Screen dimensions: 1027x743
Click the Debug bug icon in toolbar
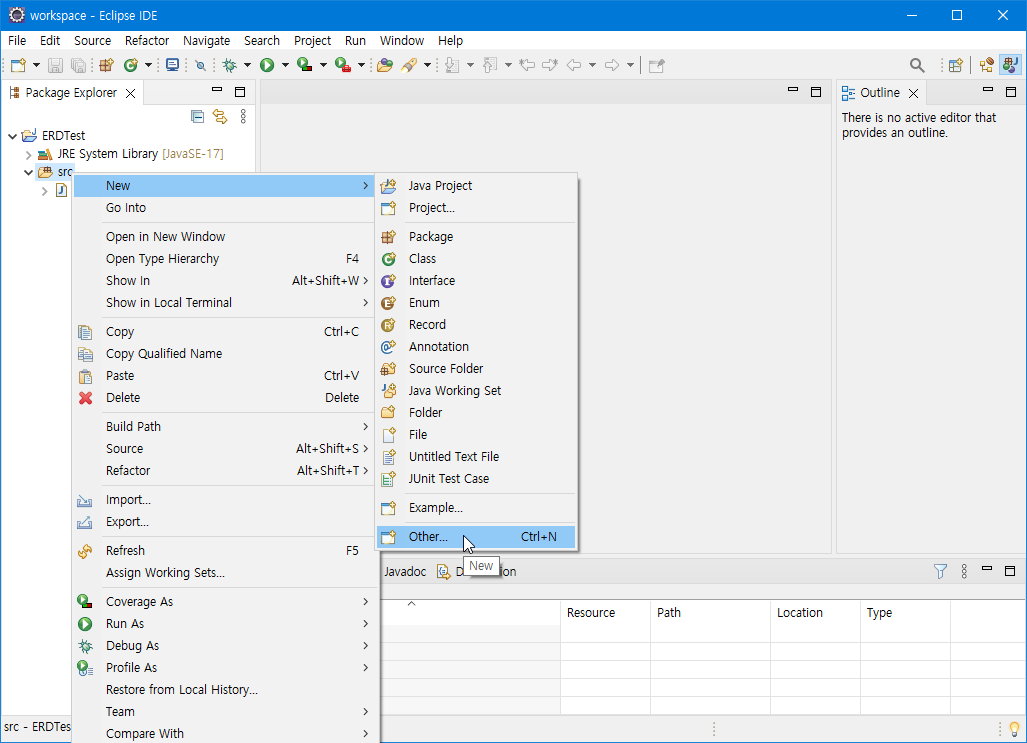tap(229, 65)
